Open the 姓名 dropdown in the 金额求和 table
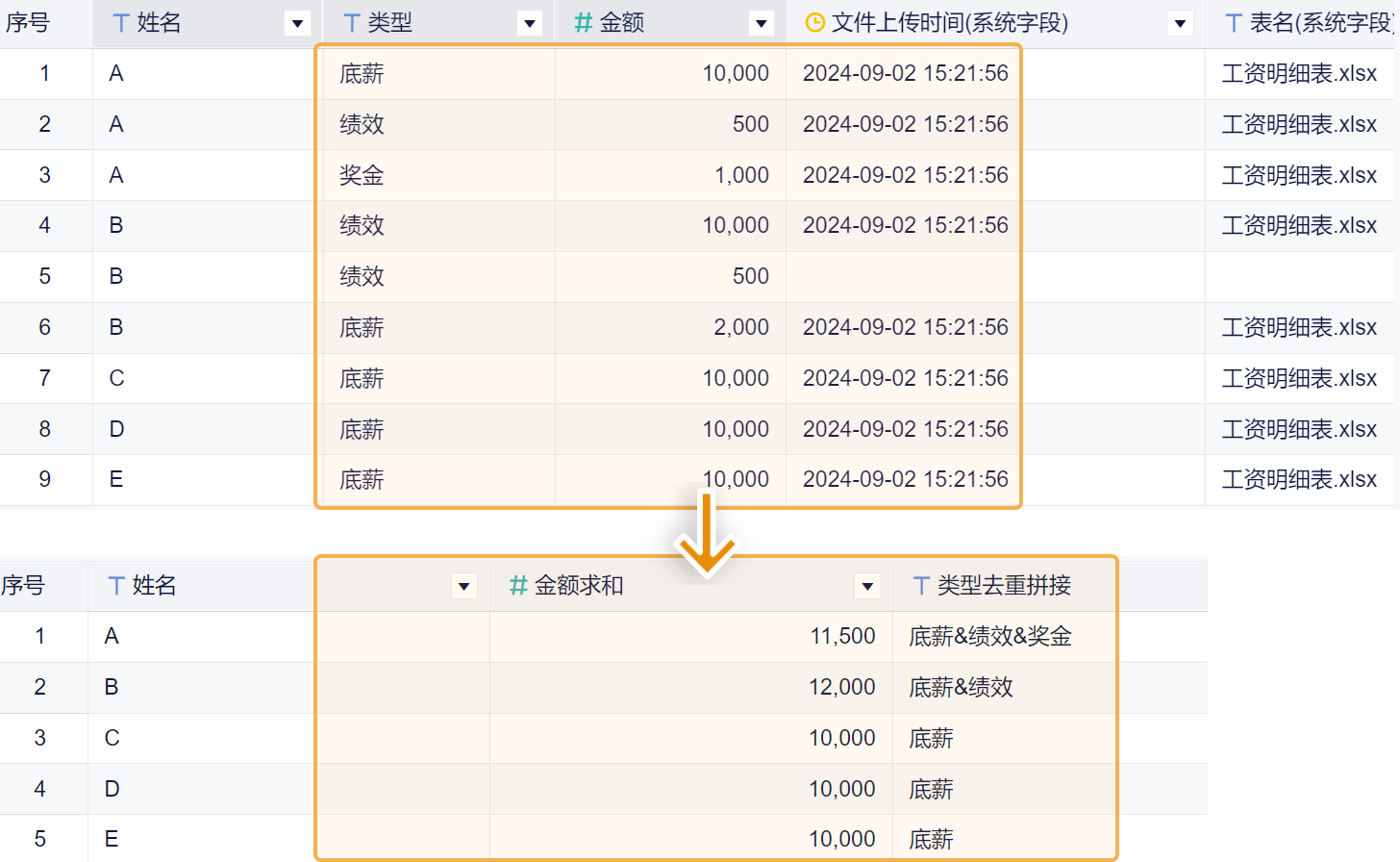This screenshot has height=862, width=1400. [x=464, y=586]
